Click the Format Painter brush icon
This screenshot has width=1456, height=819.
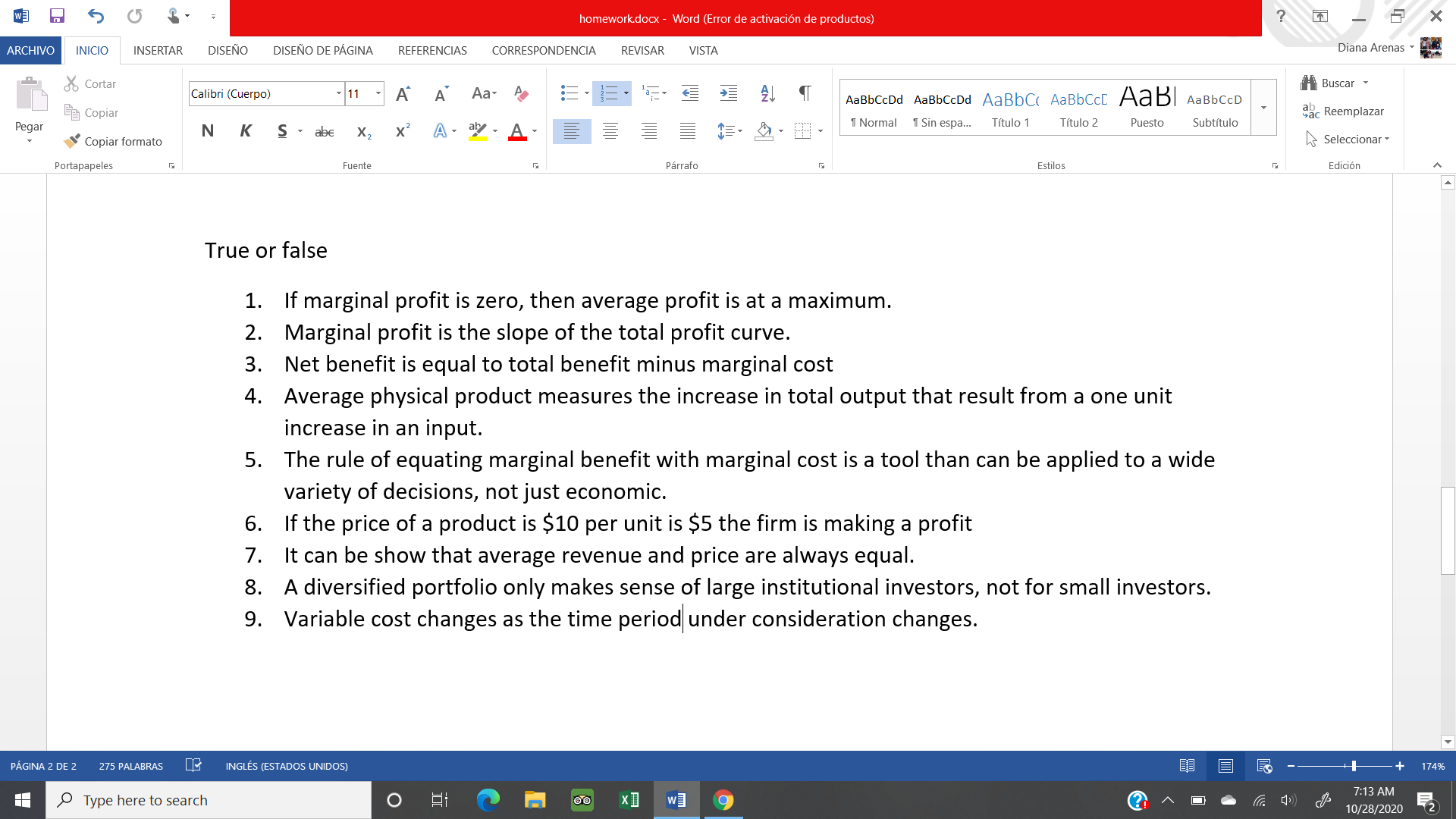tap(72, 141)
